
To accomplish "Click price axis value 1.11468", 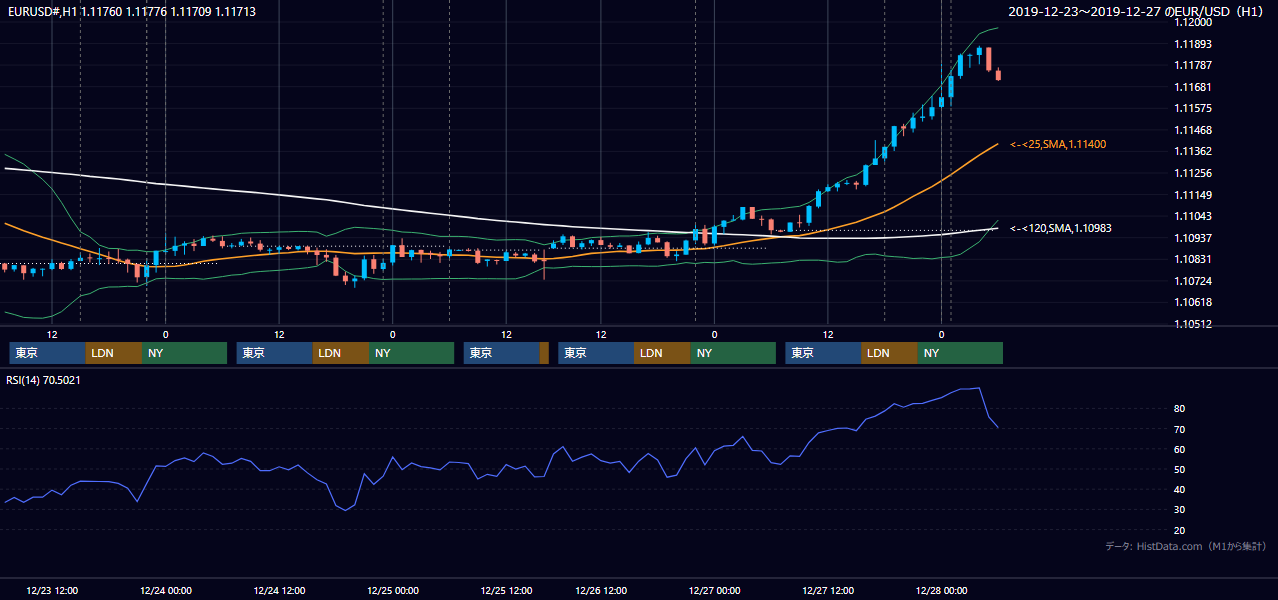I will pos(1192,130).
